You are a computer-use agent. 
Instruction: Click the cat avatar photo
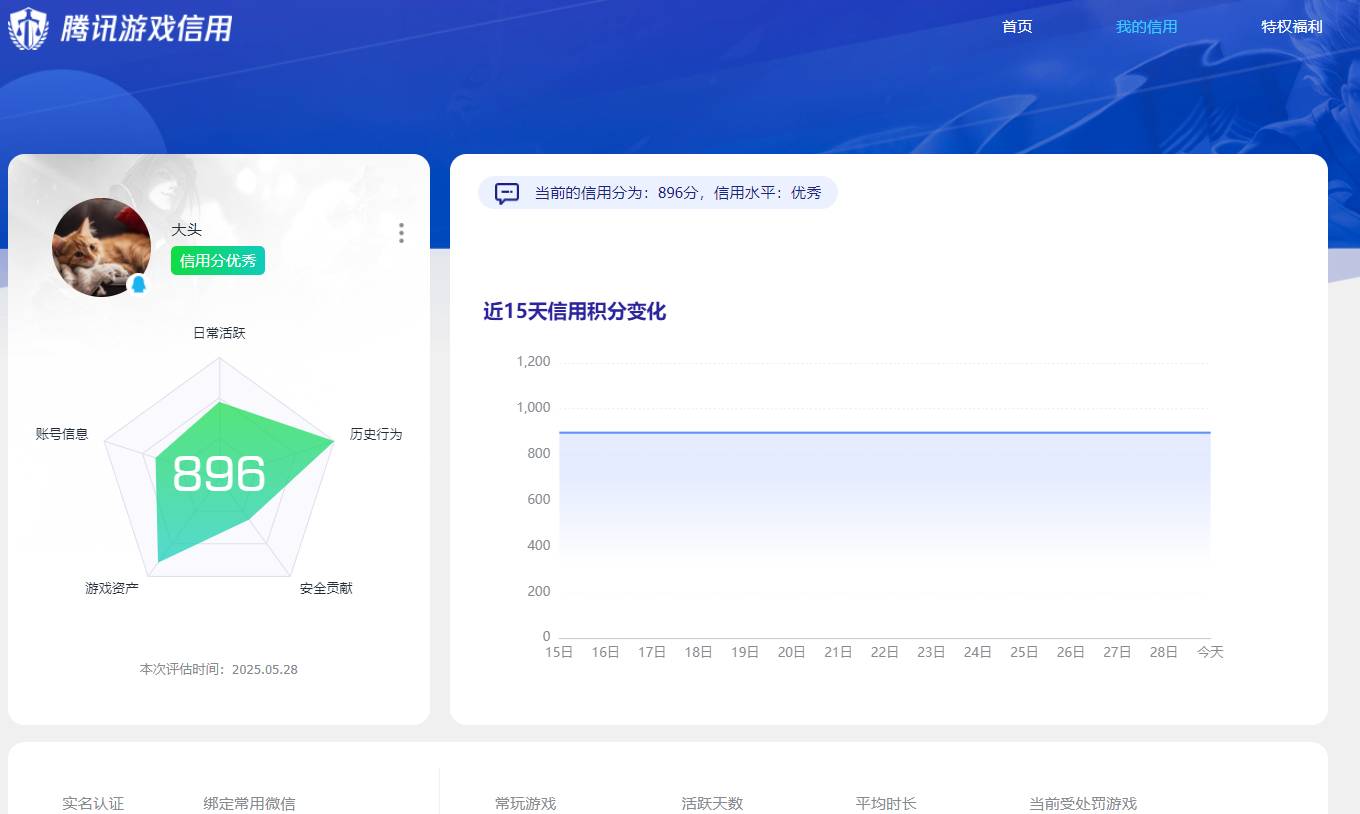(x=101, y=247)
